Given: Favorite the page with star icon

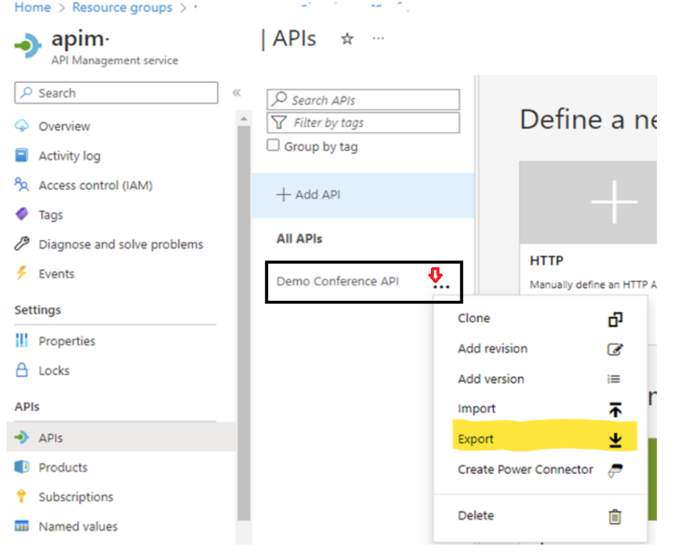Looking at the screenshot, I should 347,39.
